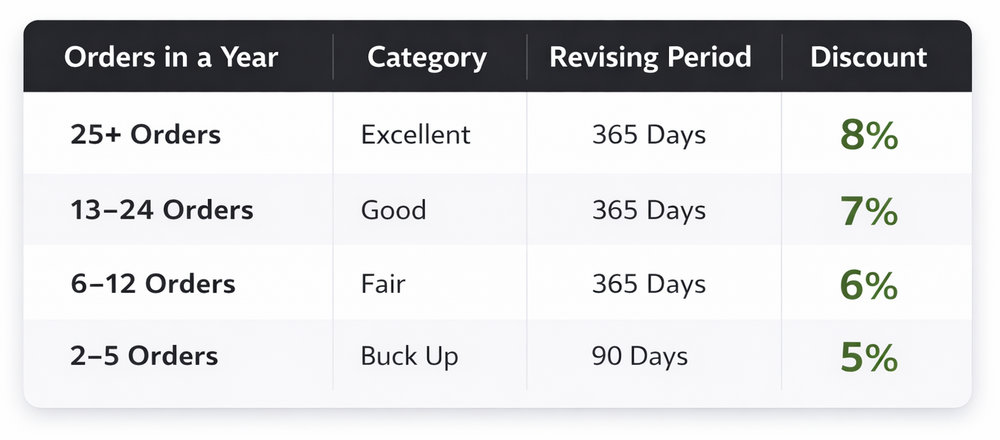The image size is (1000, 440).
Task: Click the 8% discount value
Action: click(x=868, y=136)
